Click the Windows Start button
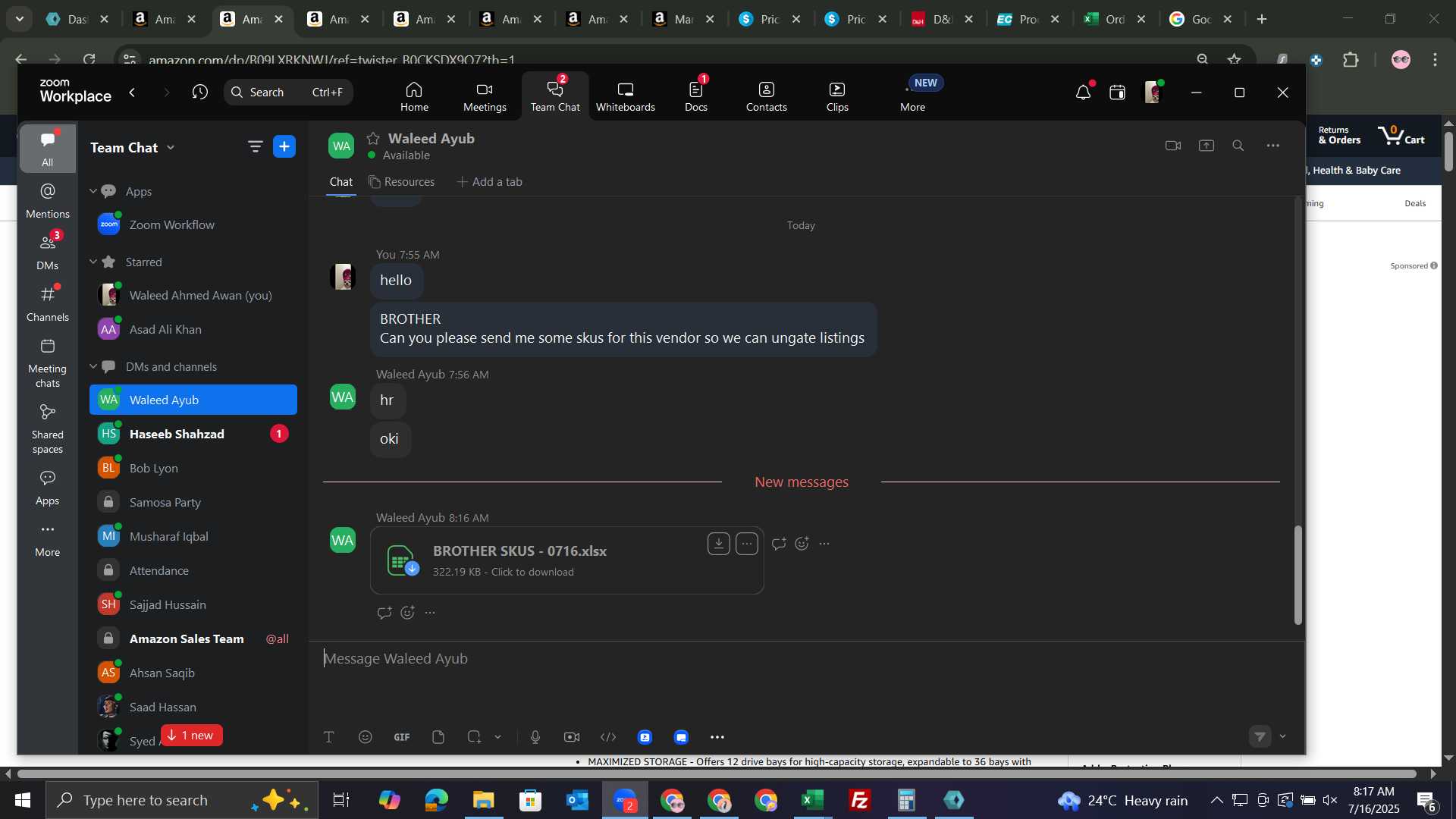The height and width of the screenshot is (819, 1456). click(23, 800)
